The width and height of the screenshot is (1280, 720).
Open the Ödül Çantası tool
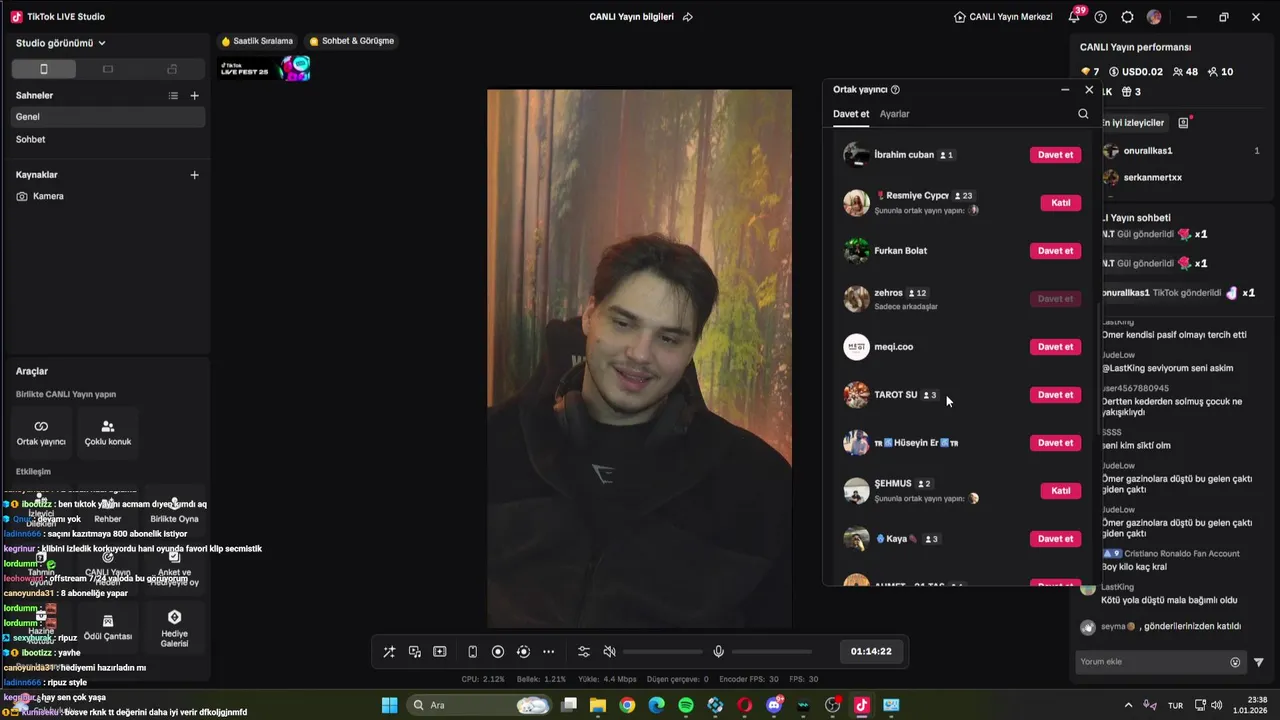(108, 628)
